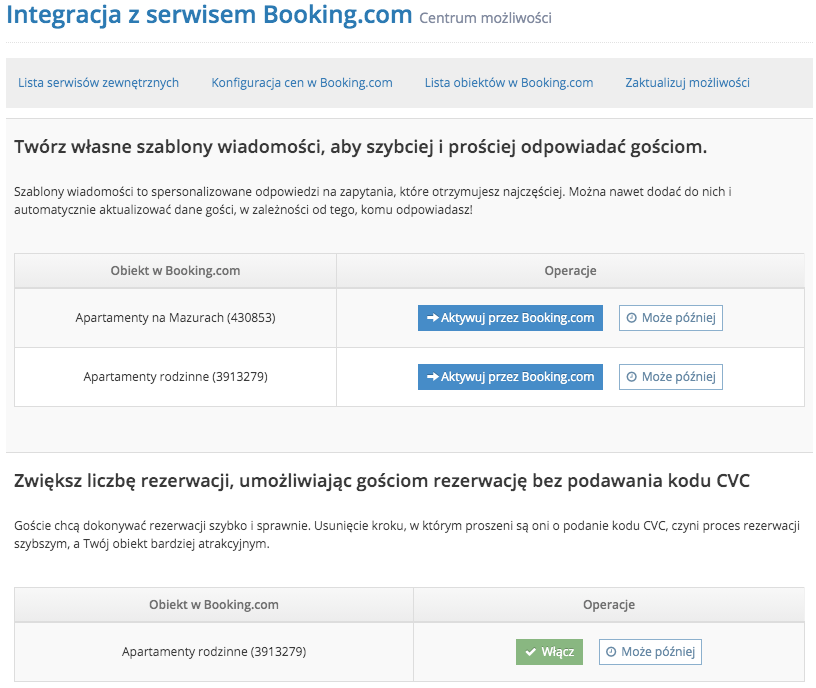Click Operacje header in templates table
The height and width of the screenshot is (688, 816).
pos(570,271)
